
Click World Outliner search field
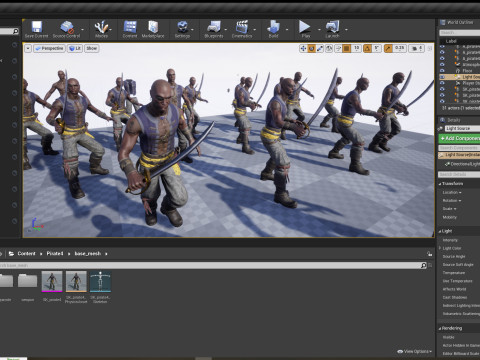tap(460, 33)
